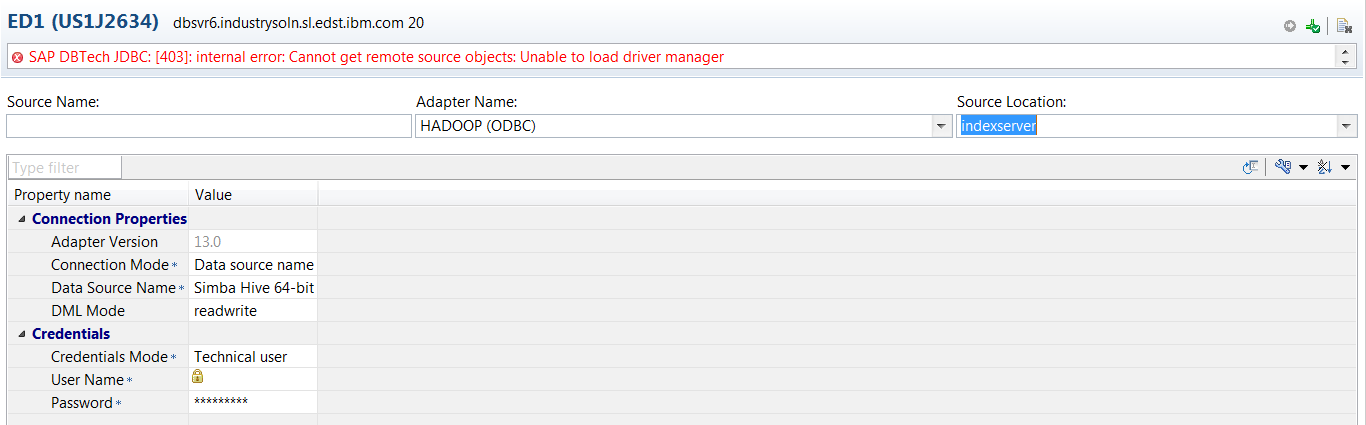Click the green test connection icon
1366x425 pixels.
[x=1314, y=26]
